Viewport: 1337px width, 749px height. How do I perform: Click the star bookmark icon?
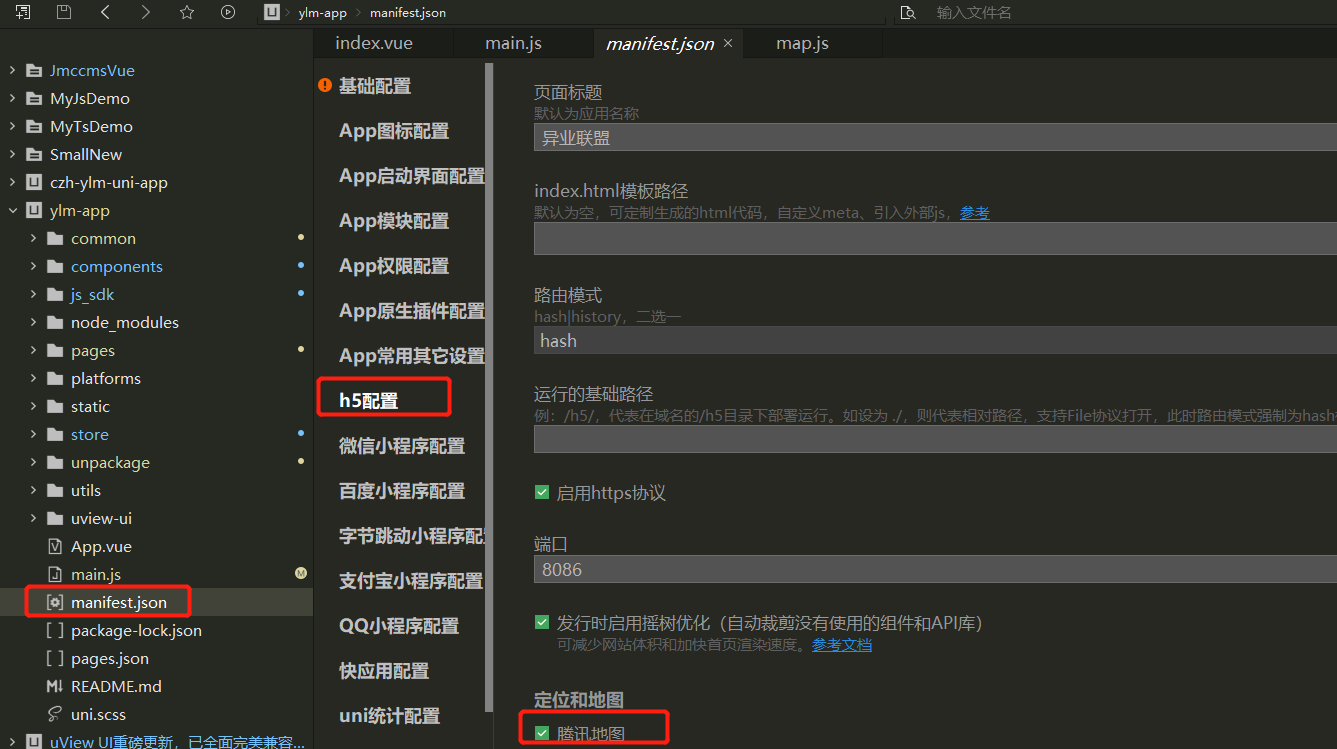pyautogui.click(x=187, y=12)
